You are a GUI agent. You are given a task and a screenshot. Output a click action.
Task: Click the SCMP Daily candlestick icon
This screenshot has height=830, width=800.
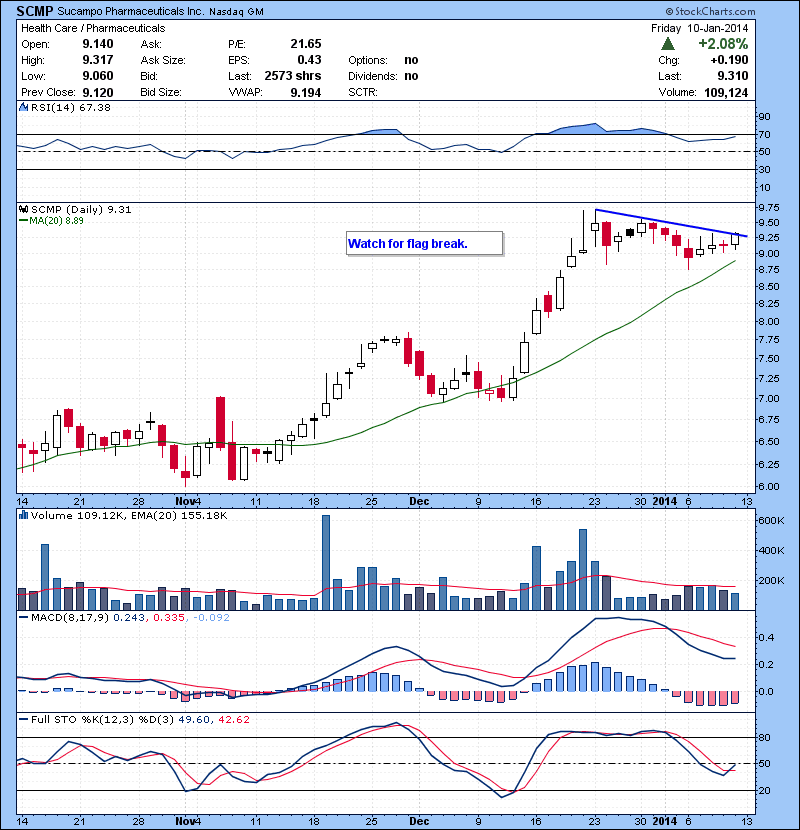(x=23, y=209)
